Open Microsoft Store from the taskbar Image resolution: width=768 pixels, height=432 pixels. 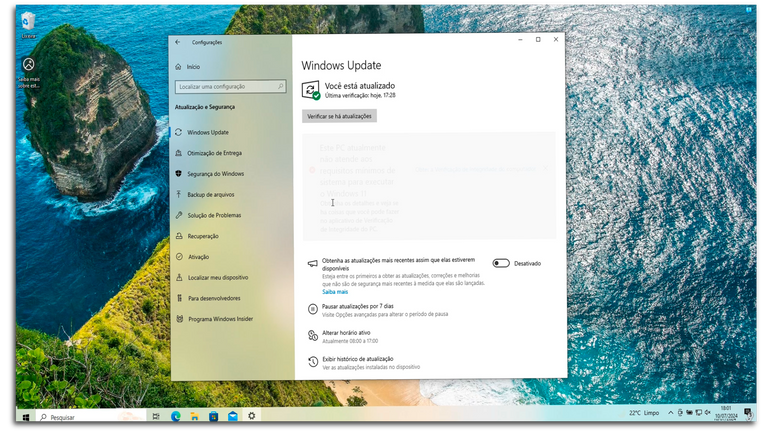214,416
